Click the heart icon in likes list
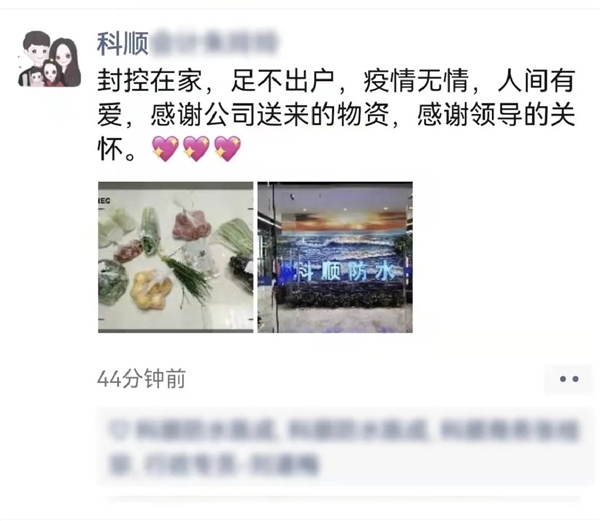 point(118,430)
